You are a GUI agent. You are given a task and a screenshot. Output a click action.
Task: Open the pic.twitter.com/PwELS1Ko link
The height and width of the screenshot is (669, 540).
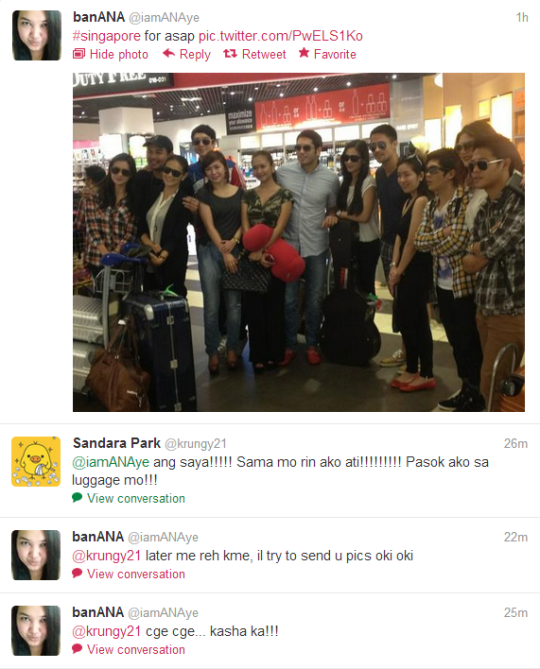tap(281, 36)
